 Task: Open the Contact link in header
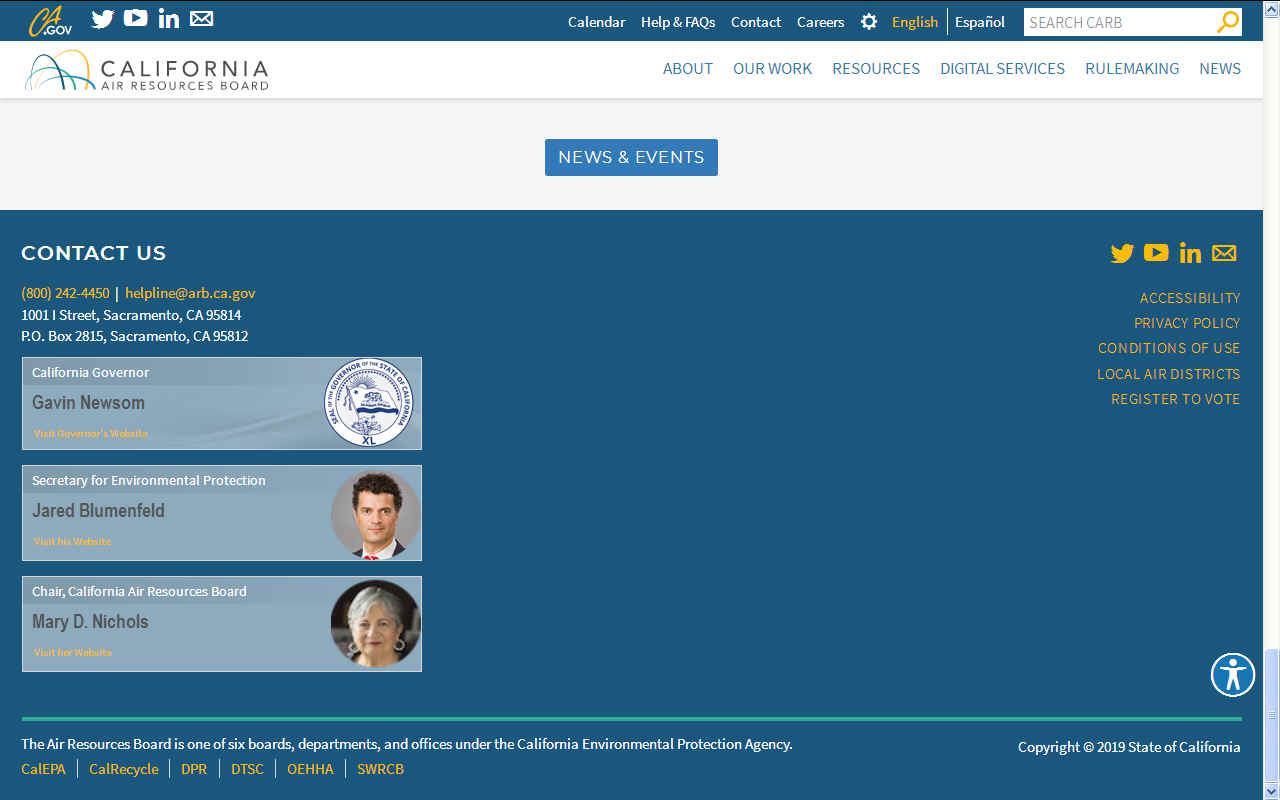coord(756,22)
